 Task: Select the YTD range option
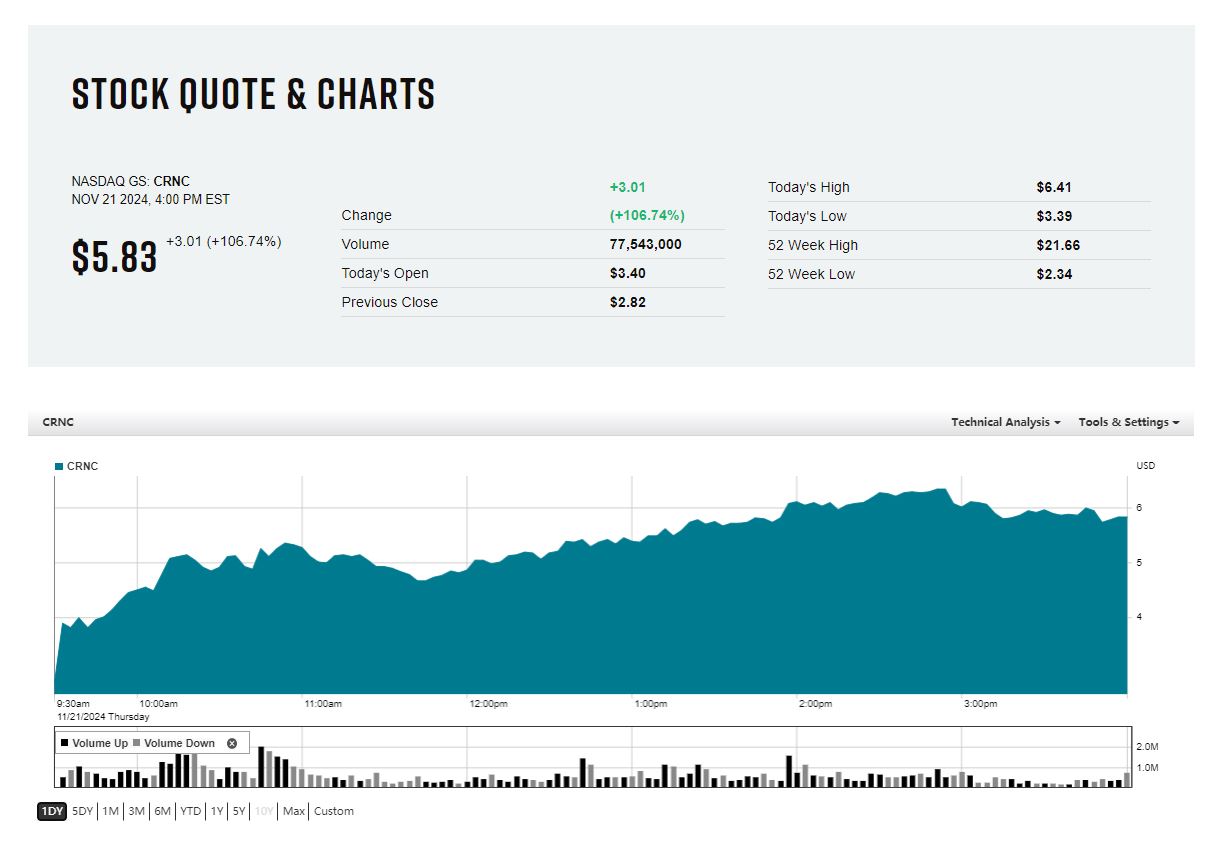click(x=190, y=811)
